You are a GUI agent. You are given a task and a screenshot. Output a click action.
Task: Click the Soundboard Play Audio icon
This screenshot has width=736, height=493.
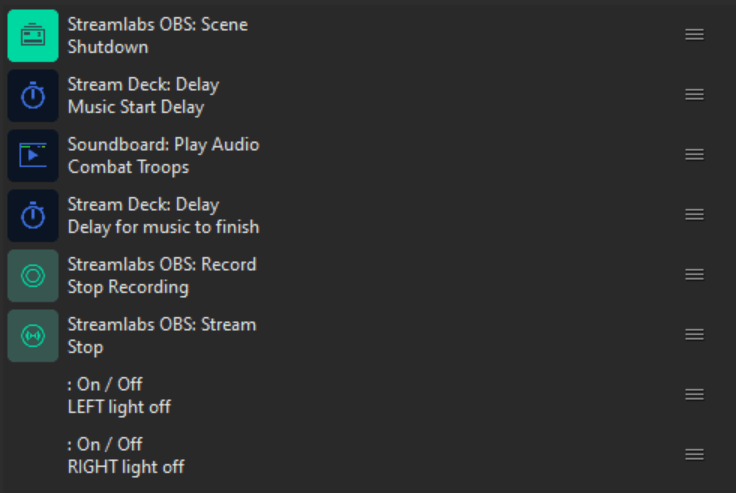33,155
